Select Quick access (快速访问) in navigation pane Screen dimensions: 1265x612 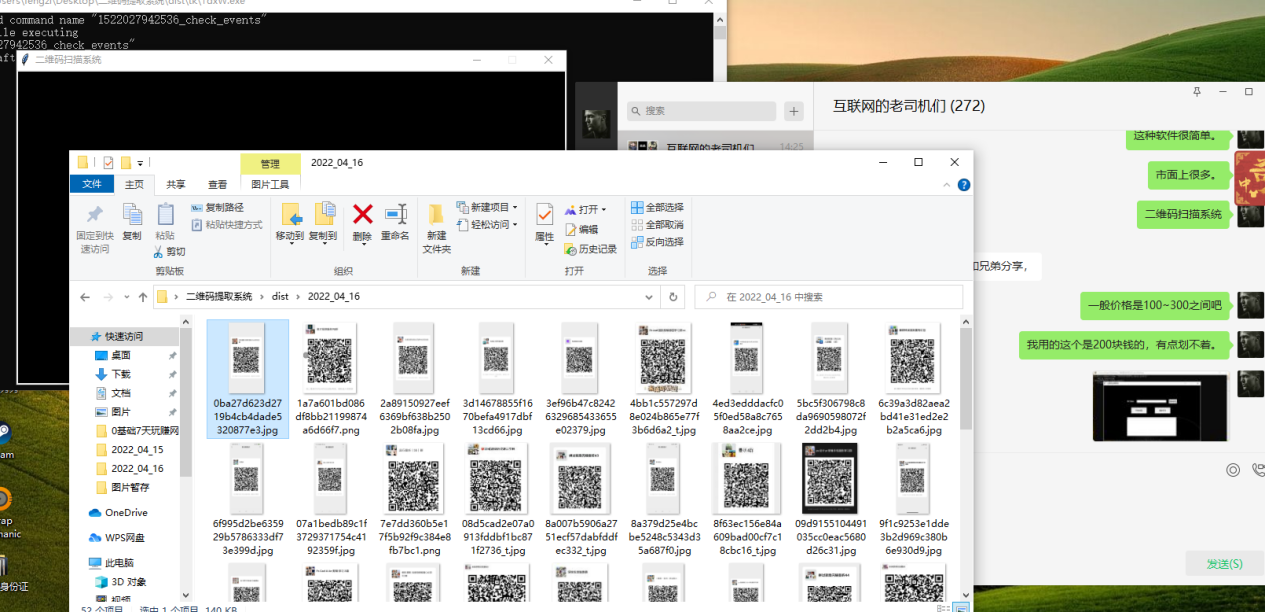[126, 336]
